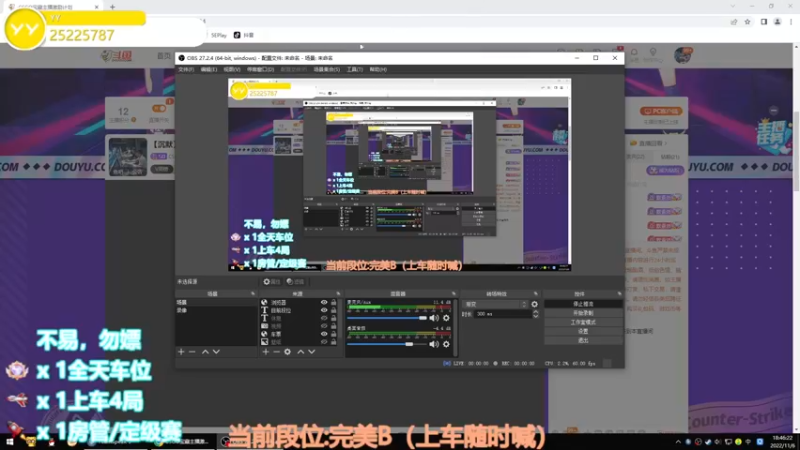
Task: Add a new source with the plus icon
Action: [x=265, y=352]
